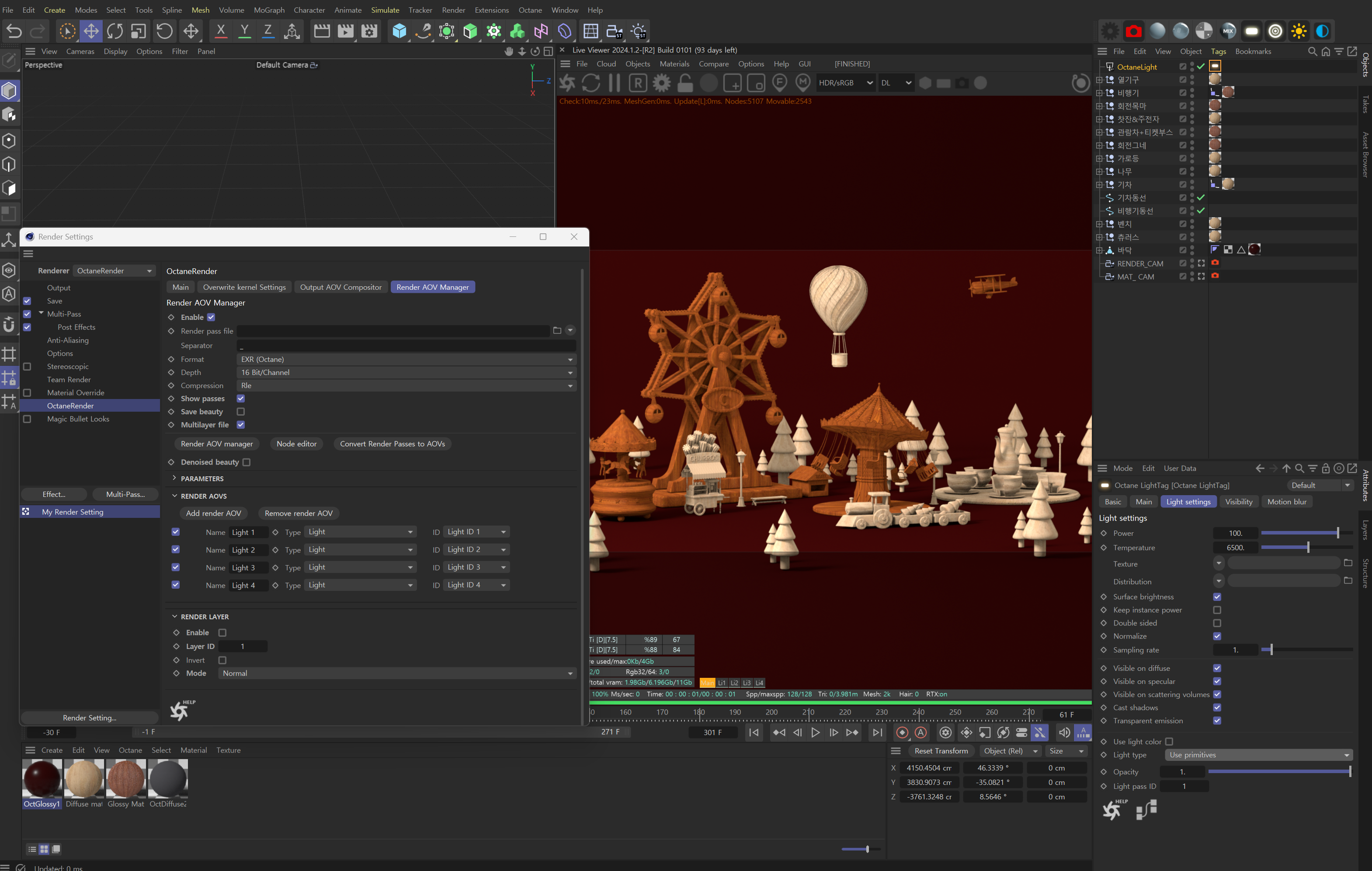Click Convert Render Passes to AOVs
The width and height of the screenshot is (1372, 871).
click(x=392, y=444)
